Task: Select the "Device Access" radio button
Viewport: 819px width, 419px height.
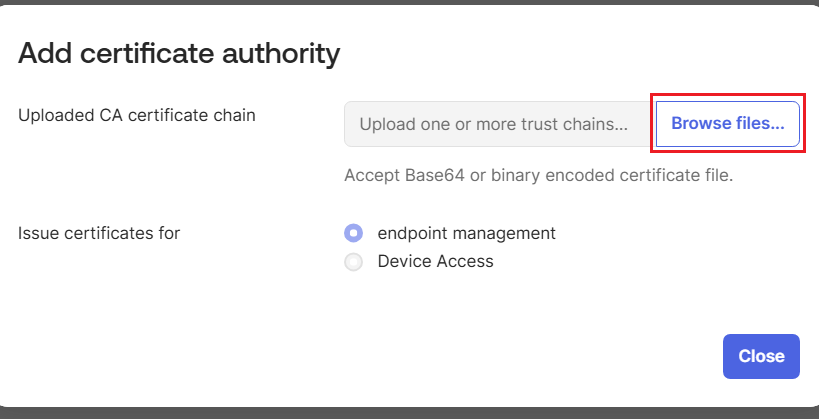Action: (x=353, y=262)
